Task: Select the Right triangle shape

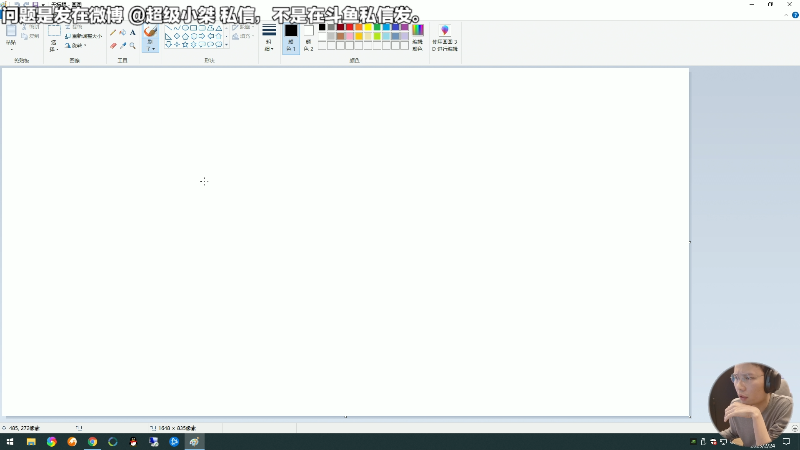Action: pos(168,36)
